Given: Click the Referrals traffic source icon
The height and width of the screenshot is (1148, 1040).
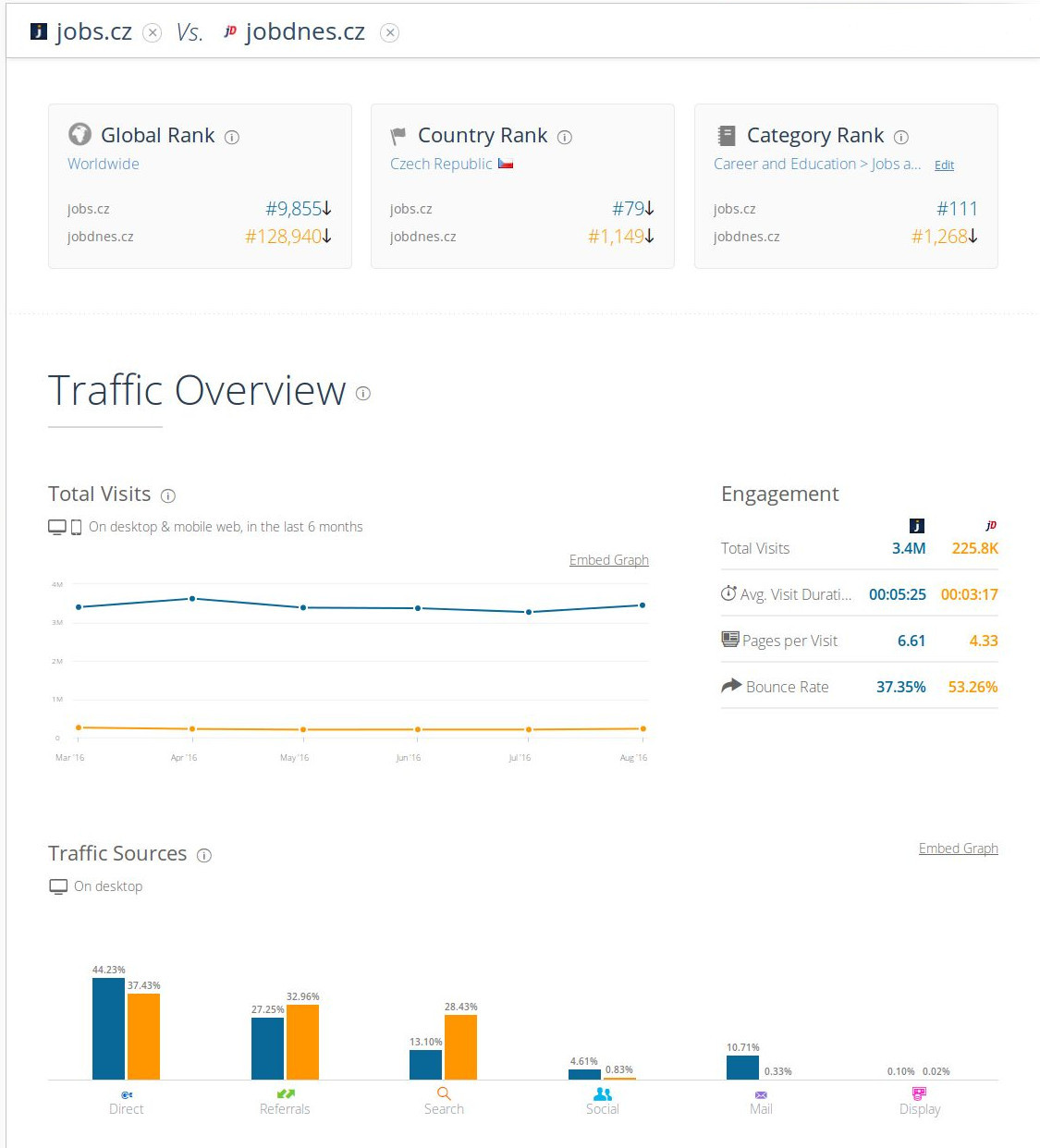Looking at the screenshot, I should 286,1093.
